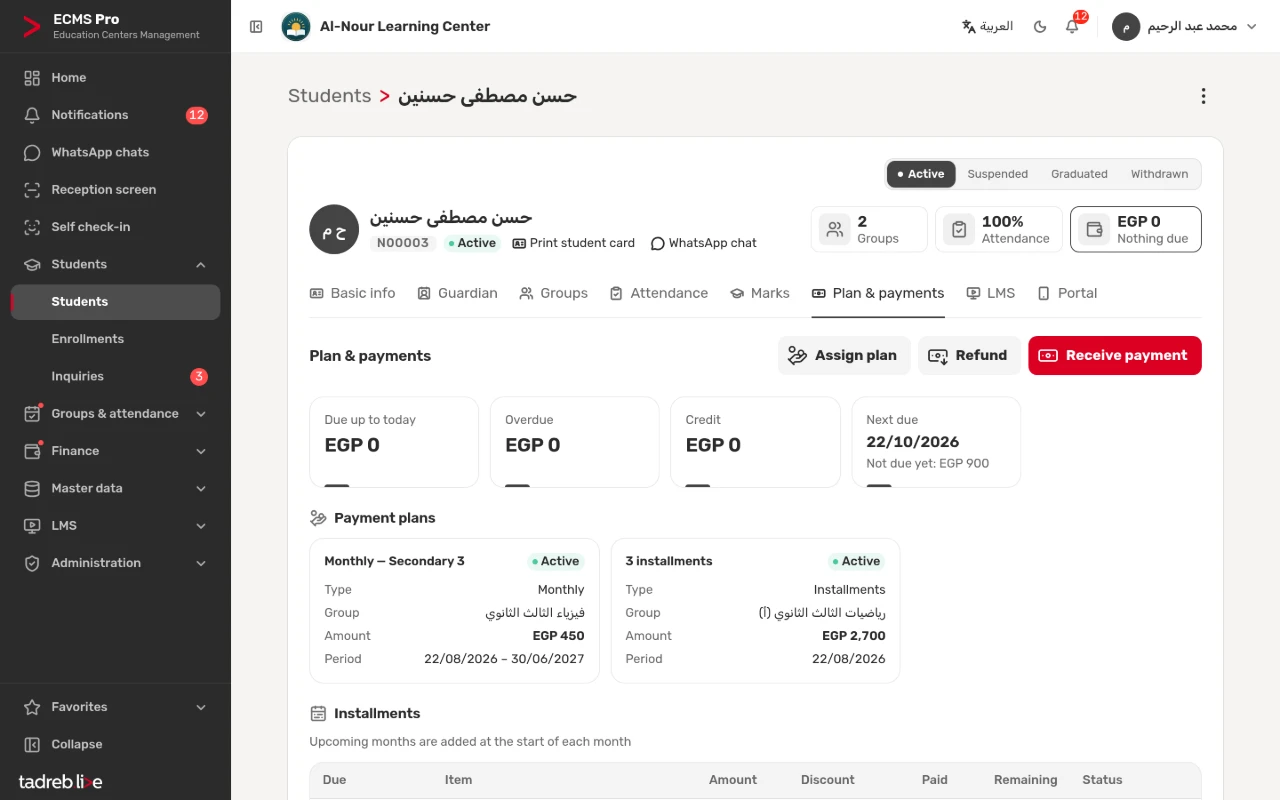Click the Receive payment button
The width and height of the screenshot is (1280, 800).
point(1115,356)
